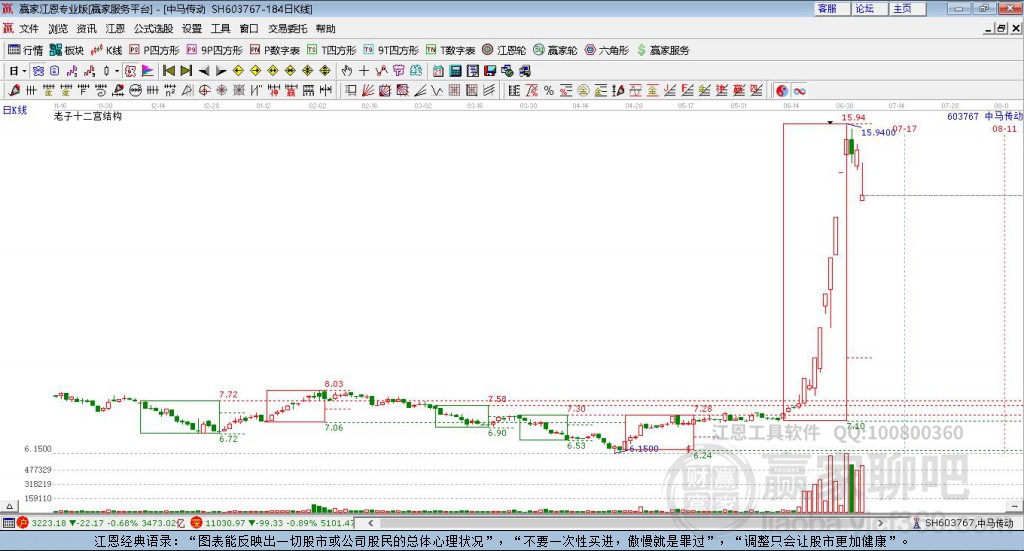The height and width of the screenshot is (551, 1024).
Task: Pick the zigzag wave line tool
Action: [437, 90]
